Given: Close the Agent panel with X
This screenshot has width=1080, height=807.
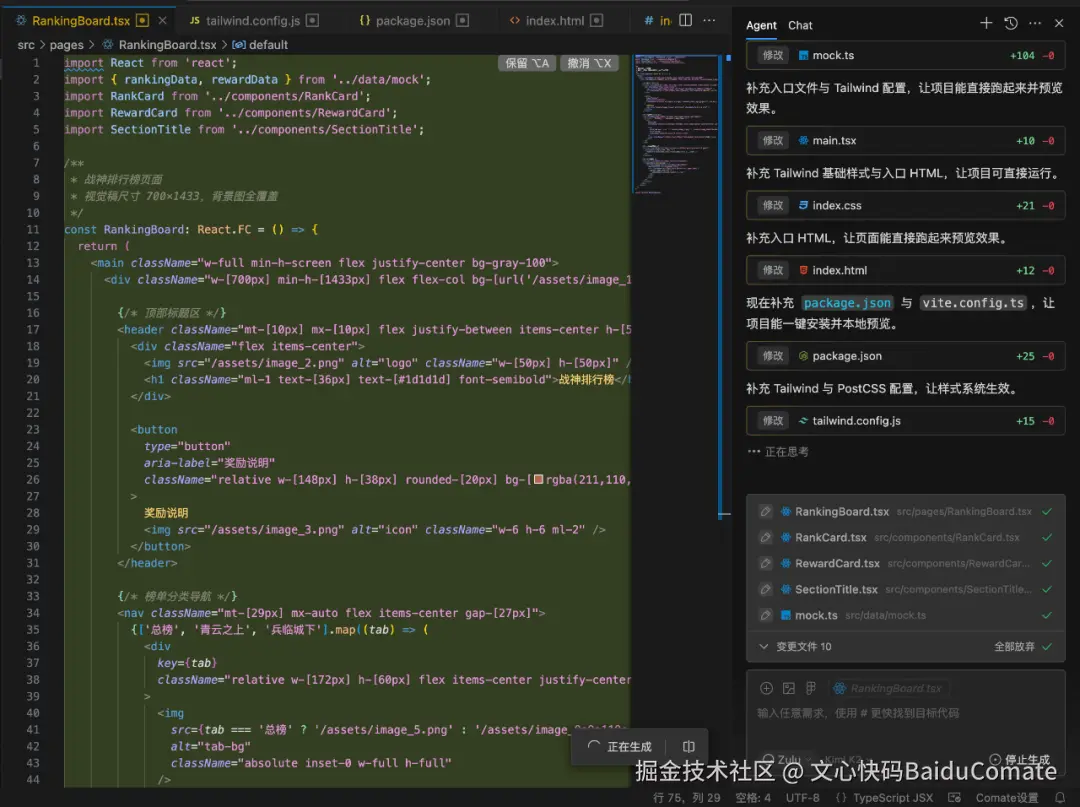Looking at the screenshot, I should tap(1059, 23).
